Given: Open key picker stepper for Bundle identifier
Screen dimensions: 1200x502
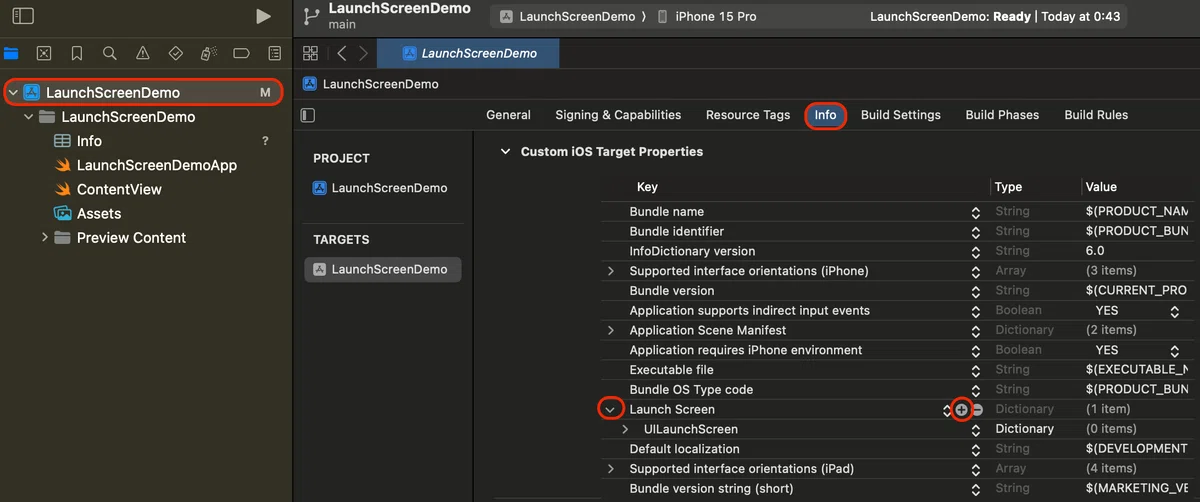Looking at the screenshot, I should 975,232.
